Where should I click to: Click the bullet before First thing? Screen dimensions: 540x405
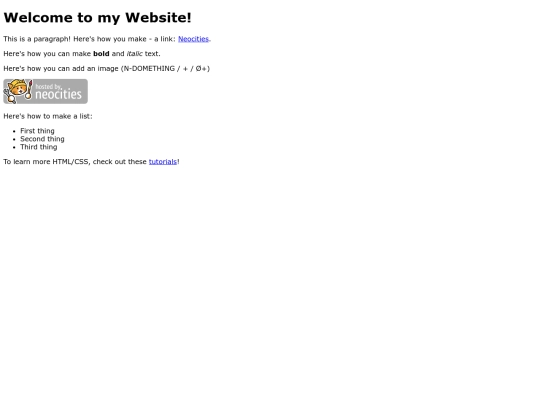point(14,131)
